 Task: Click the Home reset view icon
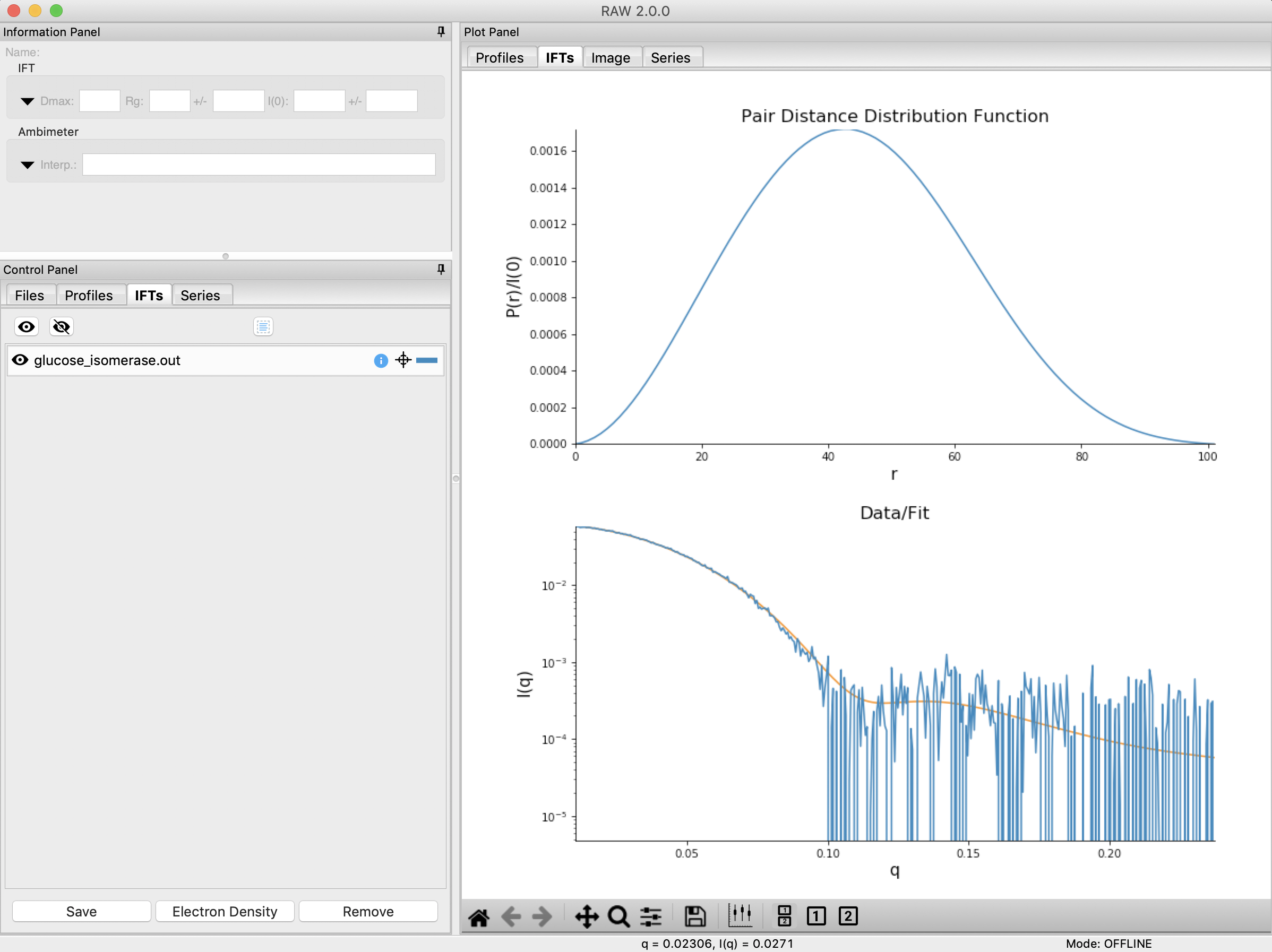tap(478, 916)
